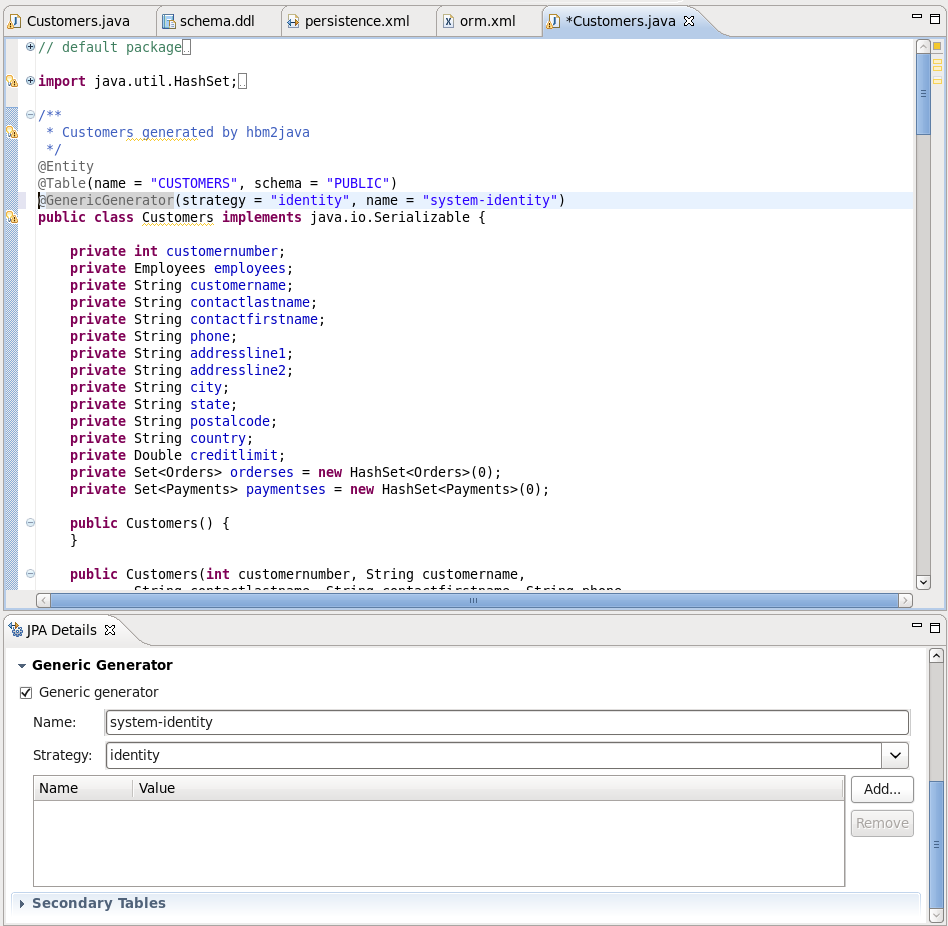The width and height of the screenshot is (948, 926).
Task: Click the file icon on orm.xml tab
Action: (x=448, y=20)
